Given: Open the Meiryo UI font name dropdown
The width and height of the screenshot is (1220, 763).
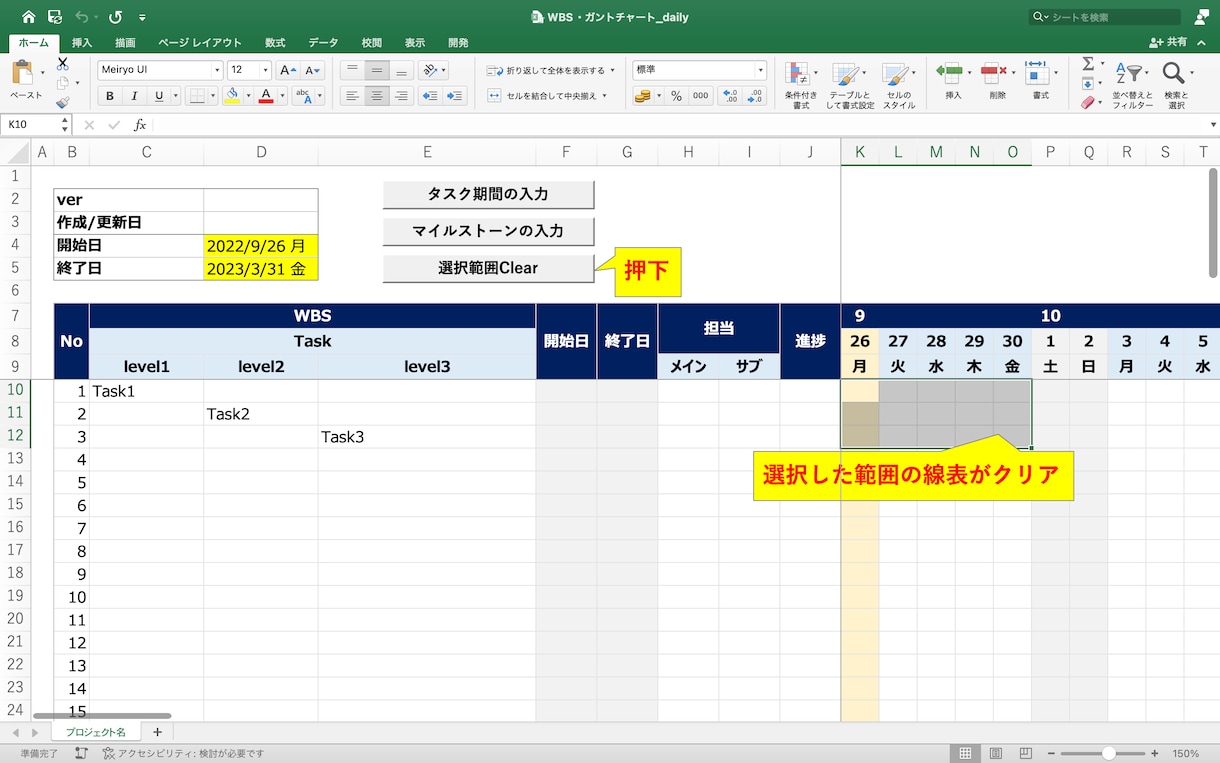Looking at the screenshot, I should pos(217,70).
